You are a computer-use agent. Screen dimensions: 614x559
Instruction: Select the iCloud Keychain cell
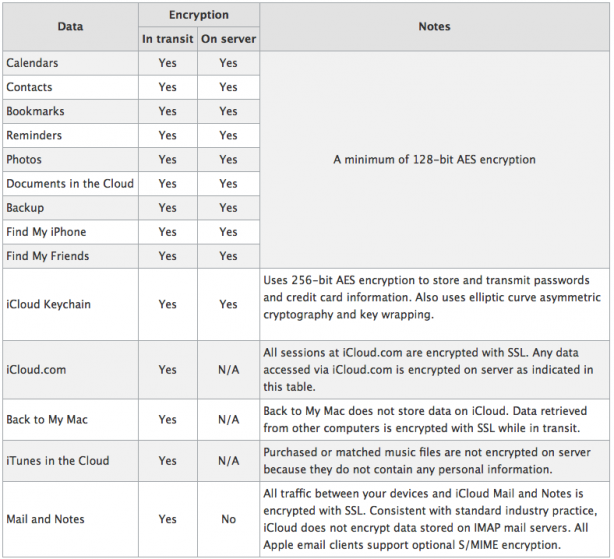click(x=70, y=304)
